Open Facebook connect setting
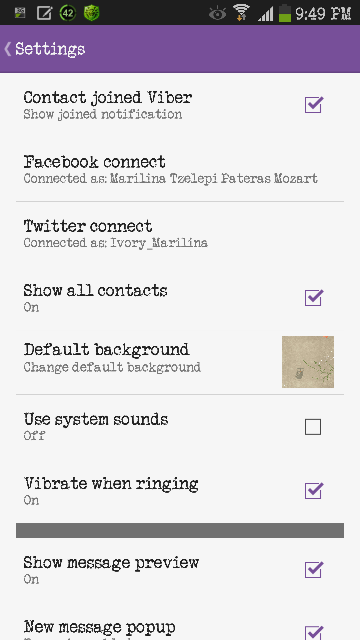The image size is (360, 640). pos(180,169)
